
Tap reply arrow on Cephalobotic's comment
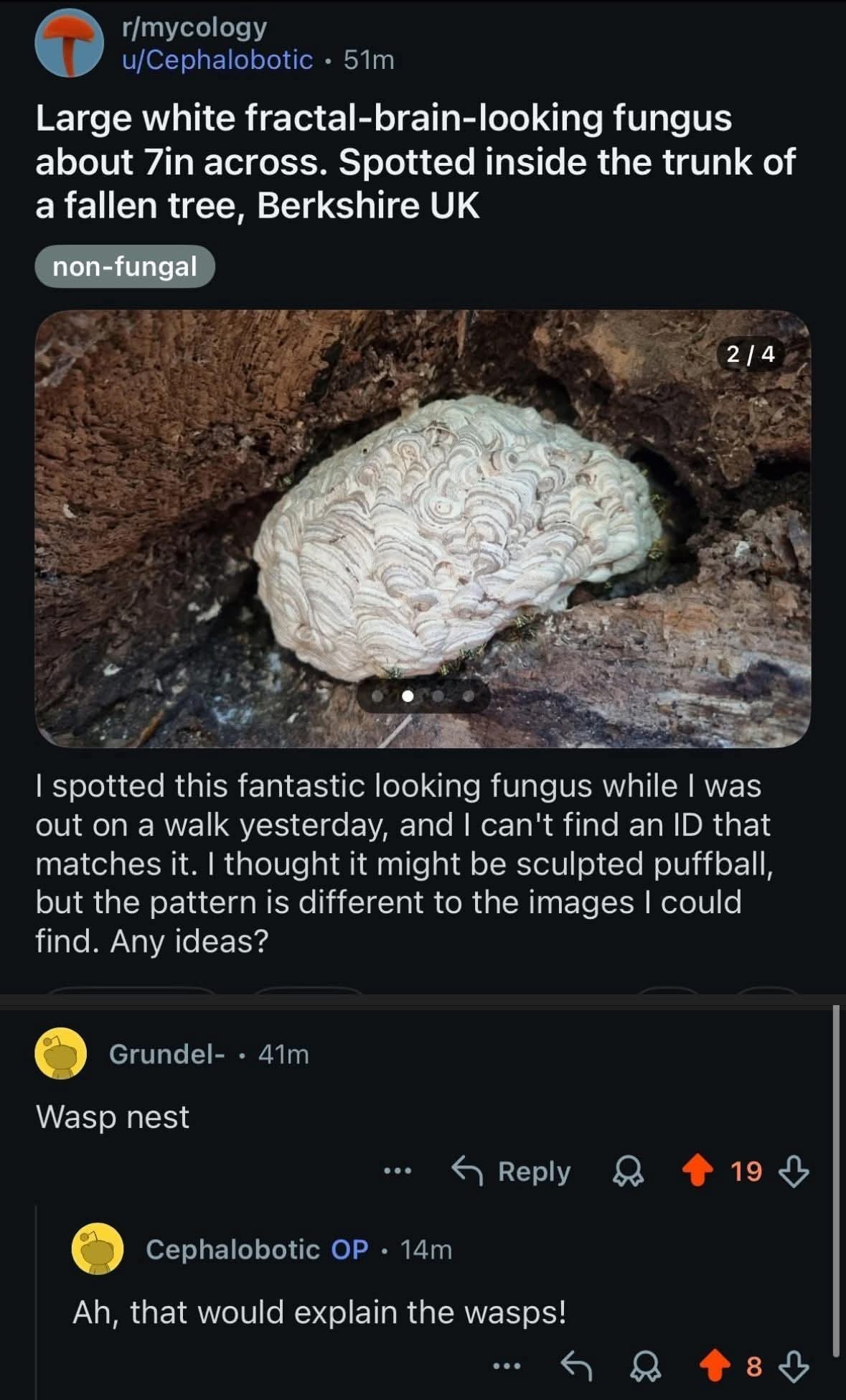[576, 1366]
